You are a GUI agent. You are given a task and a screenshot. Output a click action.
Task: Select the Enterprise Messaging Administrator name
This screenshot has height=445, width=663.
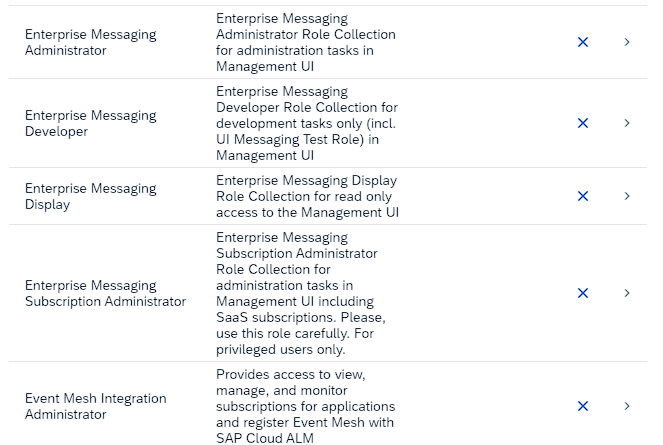pos(90,42)
